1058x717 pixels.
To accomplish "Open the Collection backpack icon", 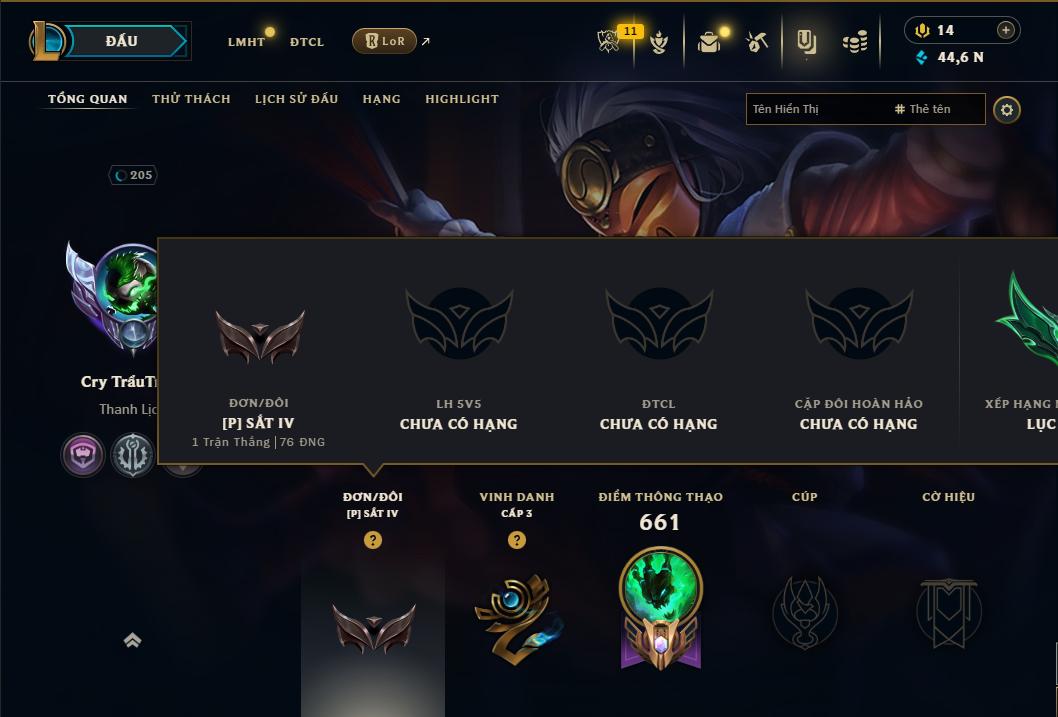I will 708,42.
